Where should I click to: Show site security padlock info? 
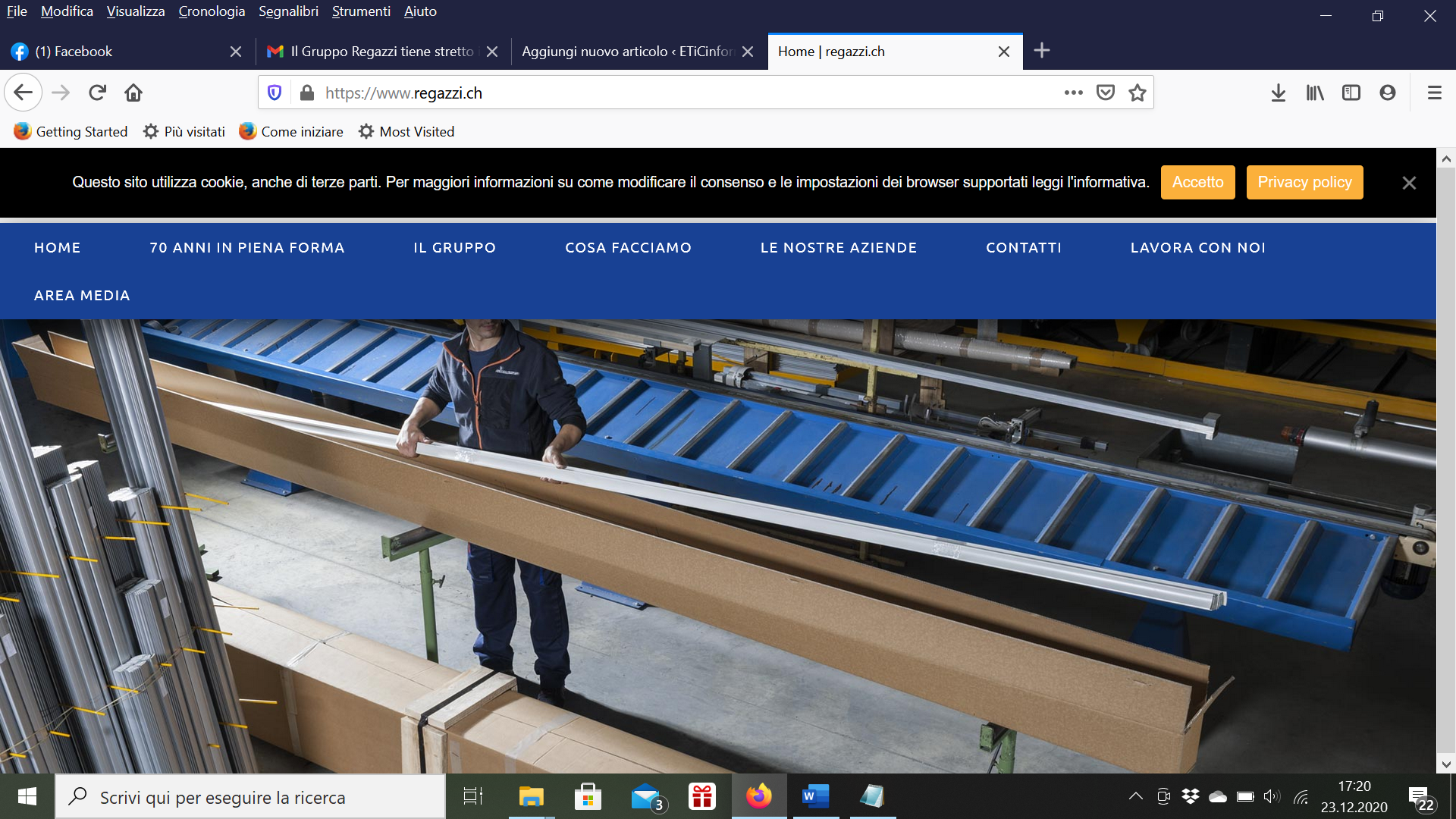(307, 93)
